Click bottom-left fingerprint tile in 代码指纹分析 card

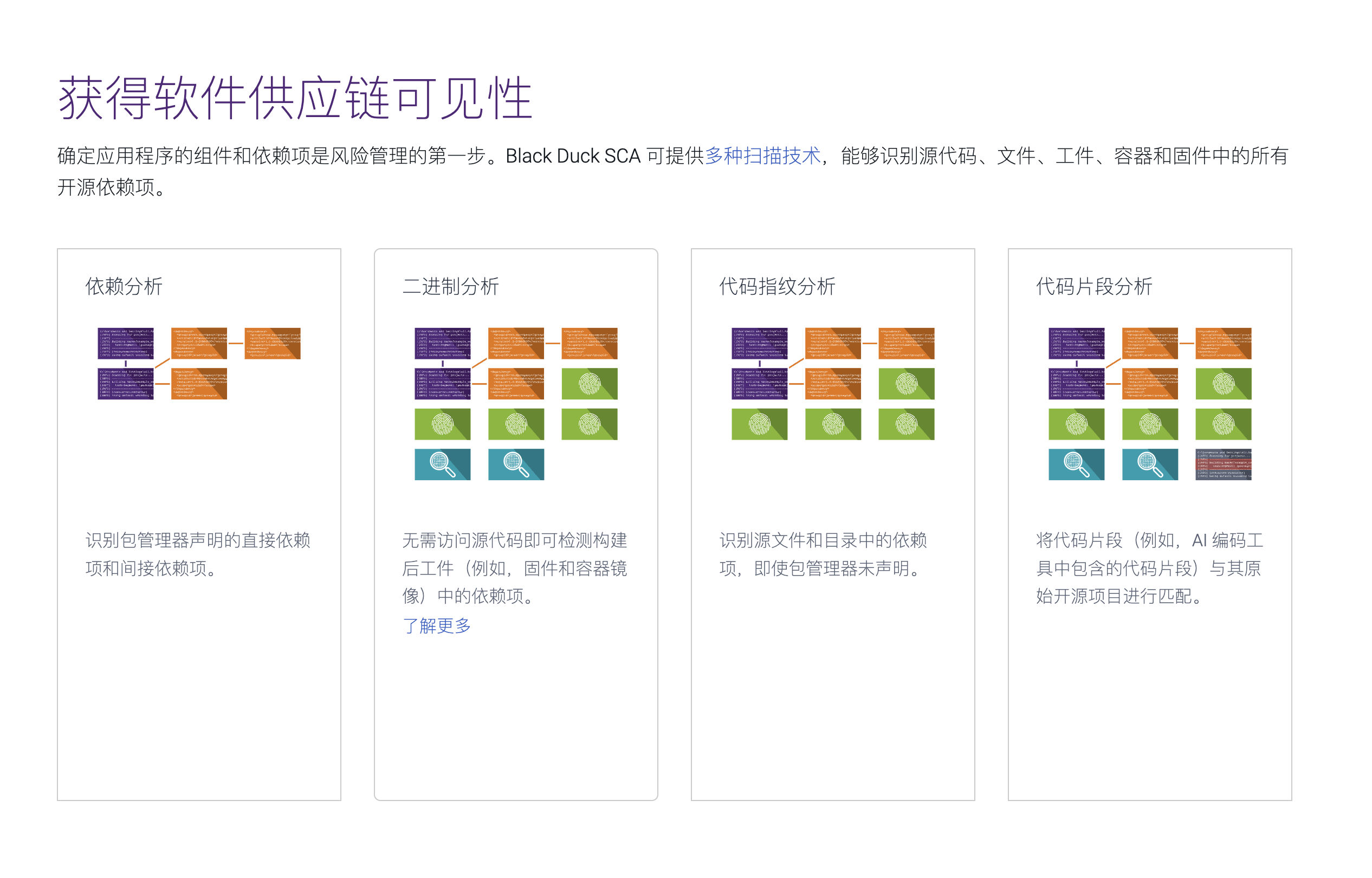pyautogui.click(x=759, y=424)
